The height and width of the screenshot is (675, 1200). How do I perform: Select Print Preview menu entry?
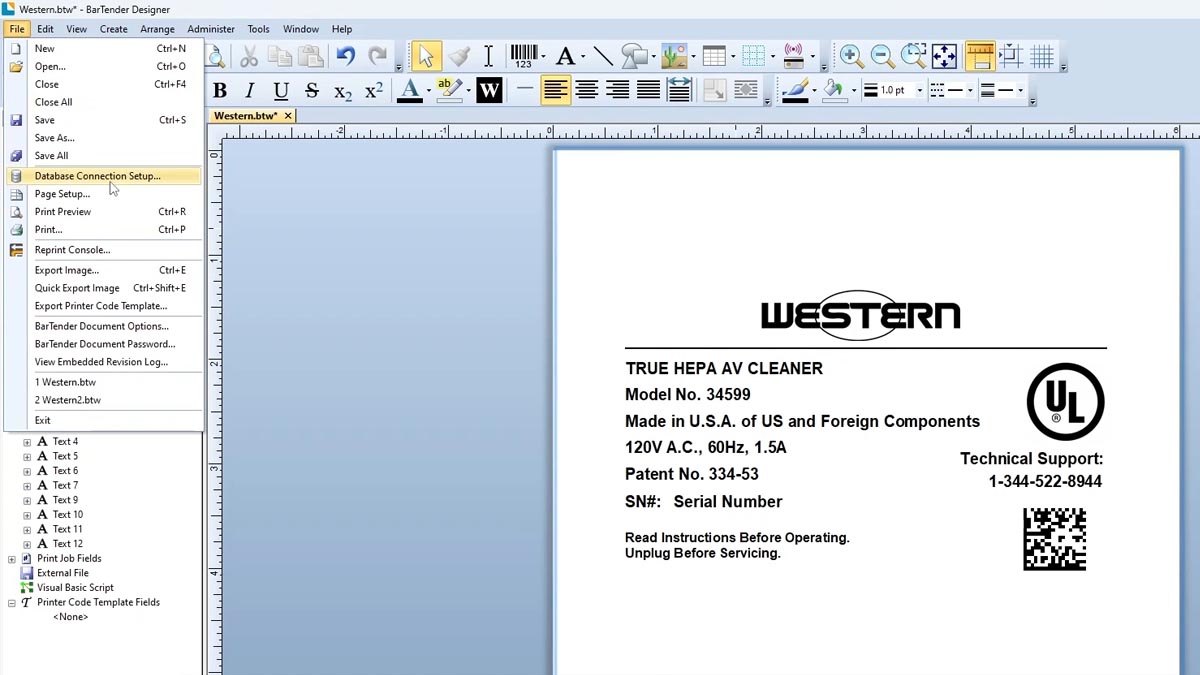pyautogui.click(x=62, y=212)
